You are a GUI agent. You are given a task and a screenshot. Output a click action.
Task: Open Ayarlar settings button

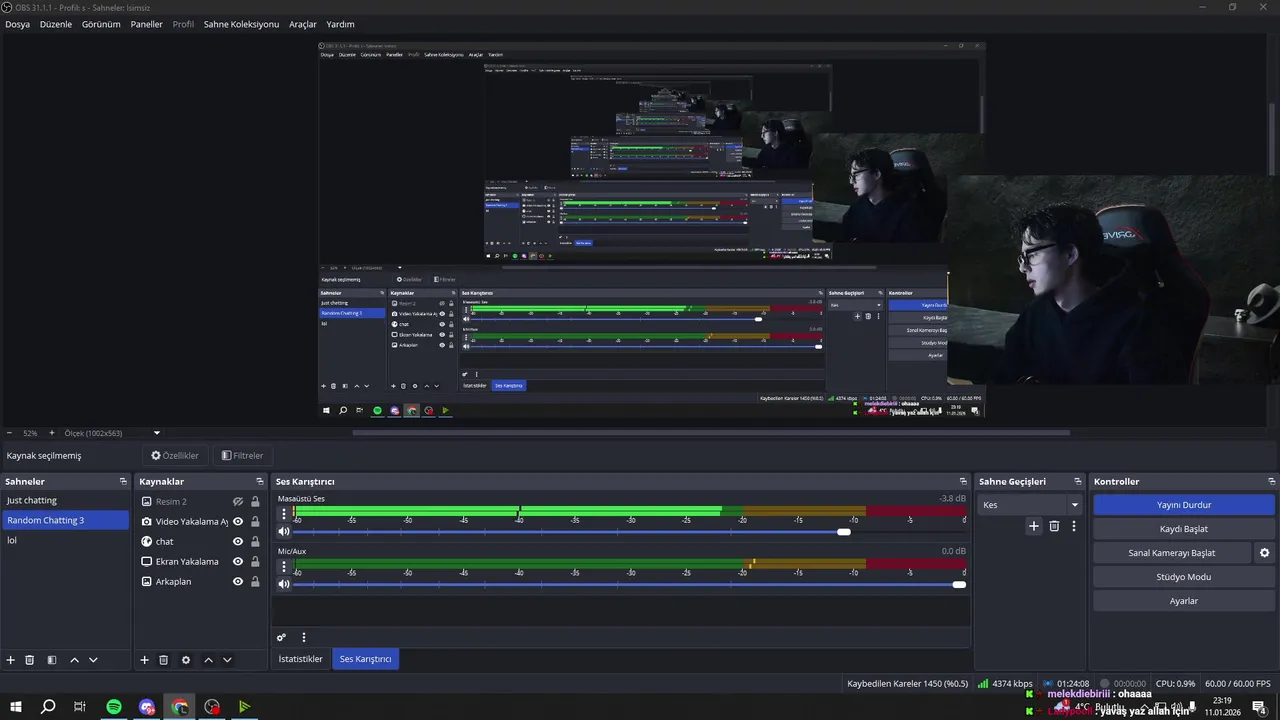1184,601
